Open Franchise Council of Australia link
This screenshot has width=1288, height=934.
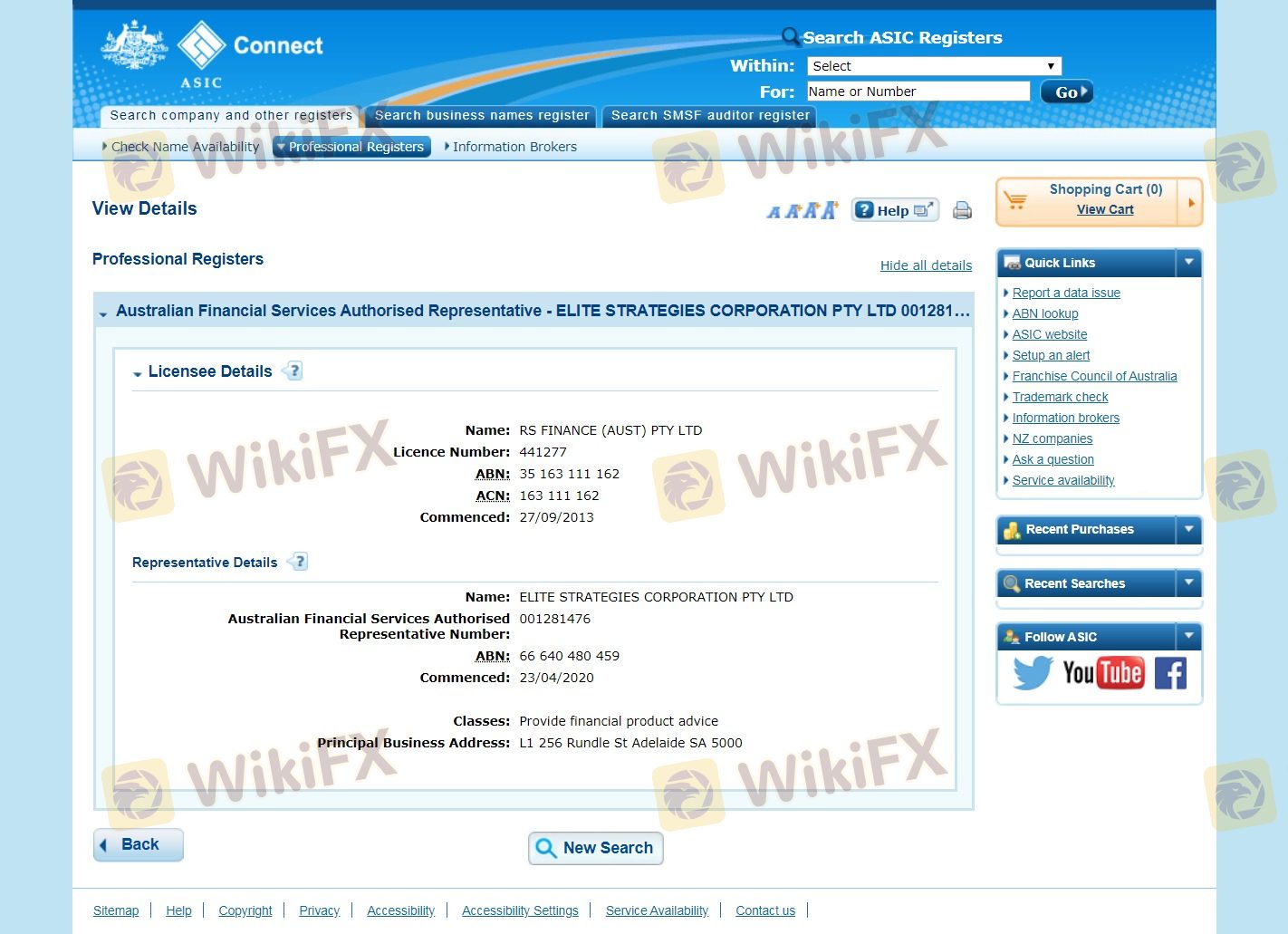pyautogui.click(x=1095, y=376)
